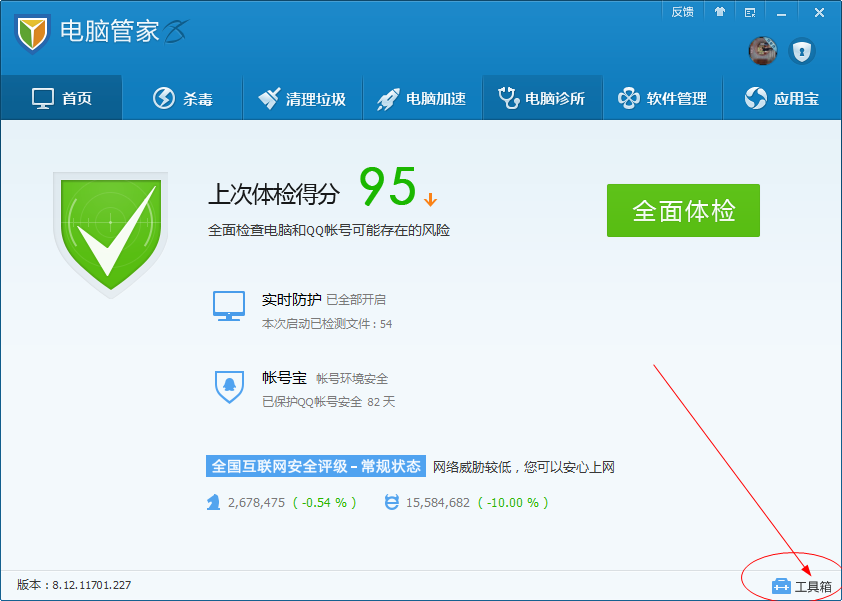The image size is (842, 601).
Task: Click the down arrow beside score 95
Action: click(x=430, y=199)
